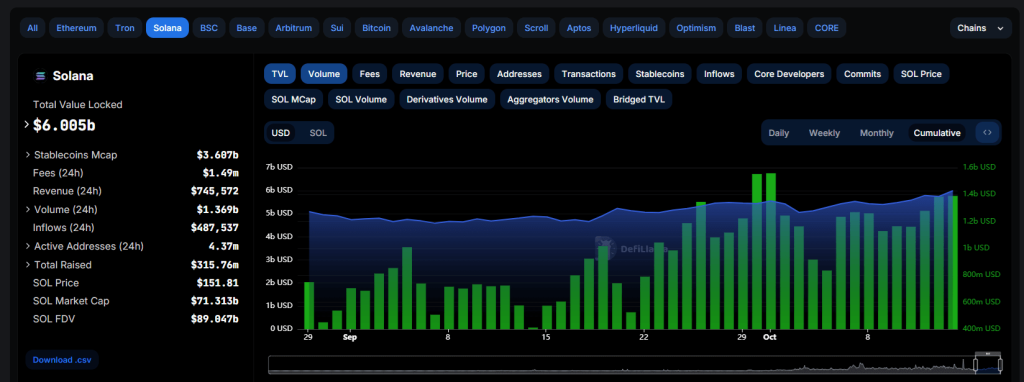Enable the SOL Volume metric

click(361, 99)
